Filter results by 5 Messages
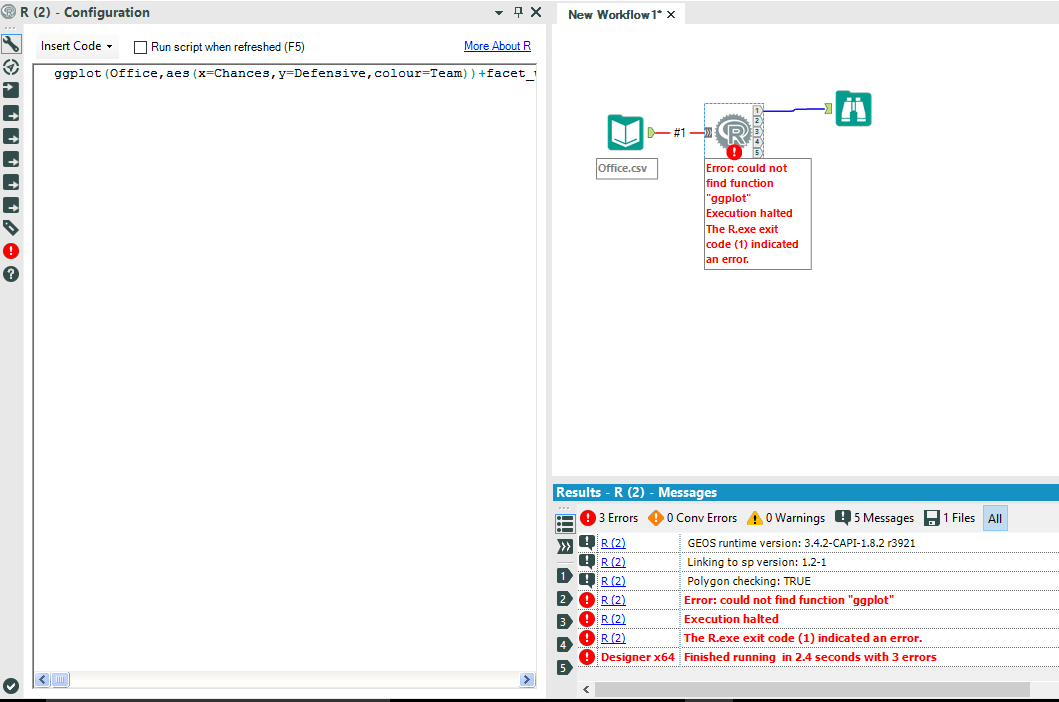The height and width of the screenshot is (702, 1059). point(875,518)
